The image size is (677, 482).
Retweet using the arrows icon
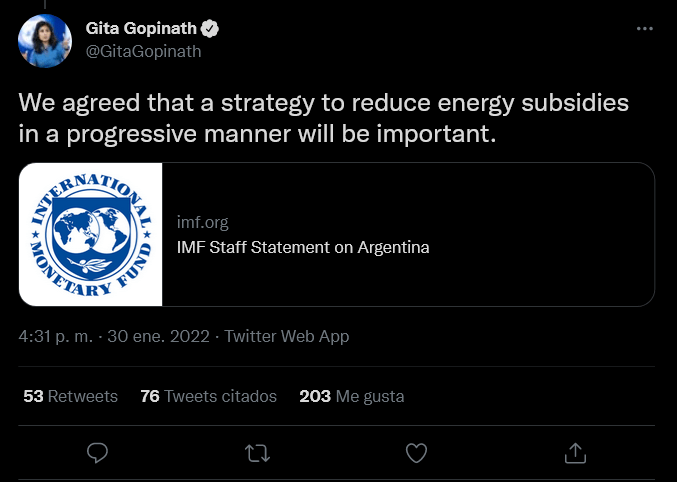[x=257, y=453]
